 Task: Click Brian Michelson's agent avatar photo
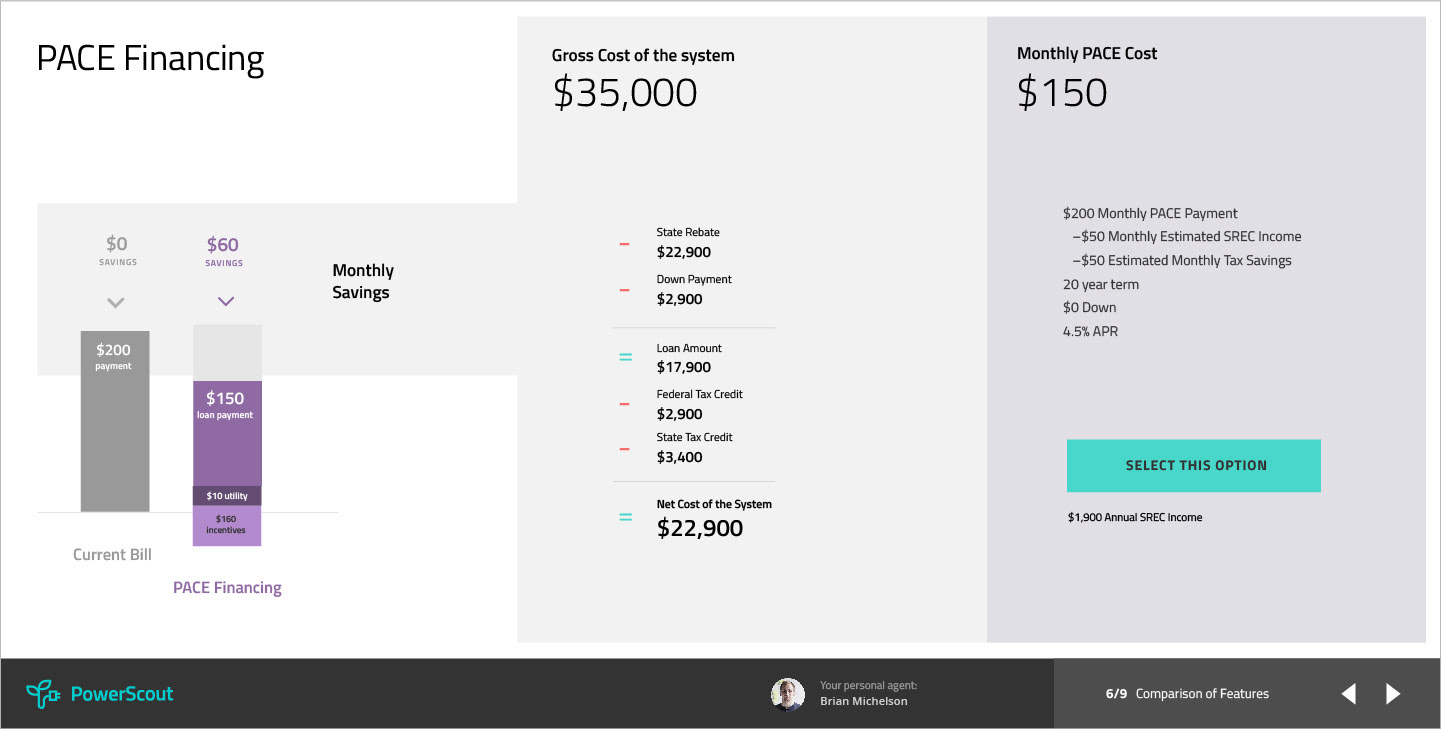pyautogui.click(x=788, y=694)
